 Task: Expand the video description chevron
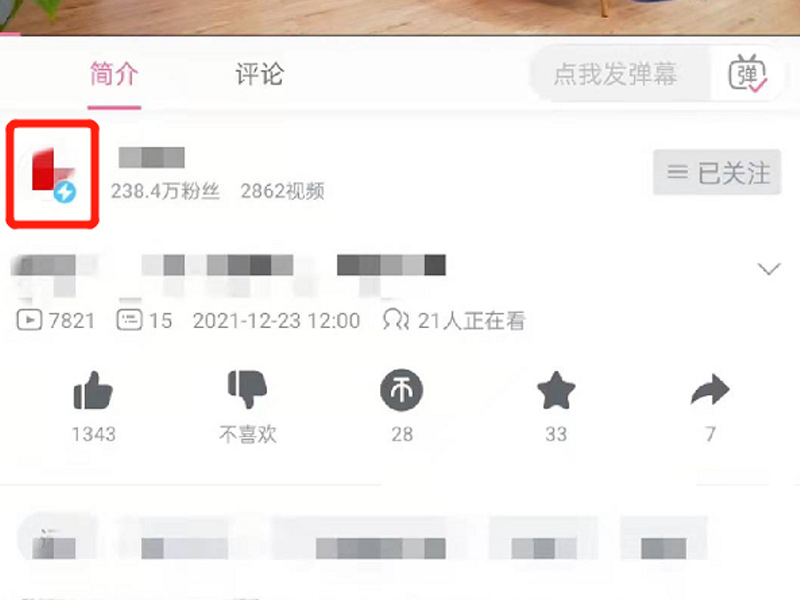(769, 268)
